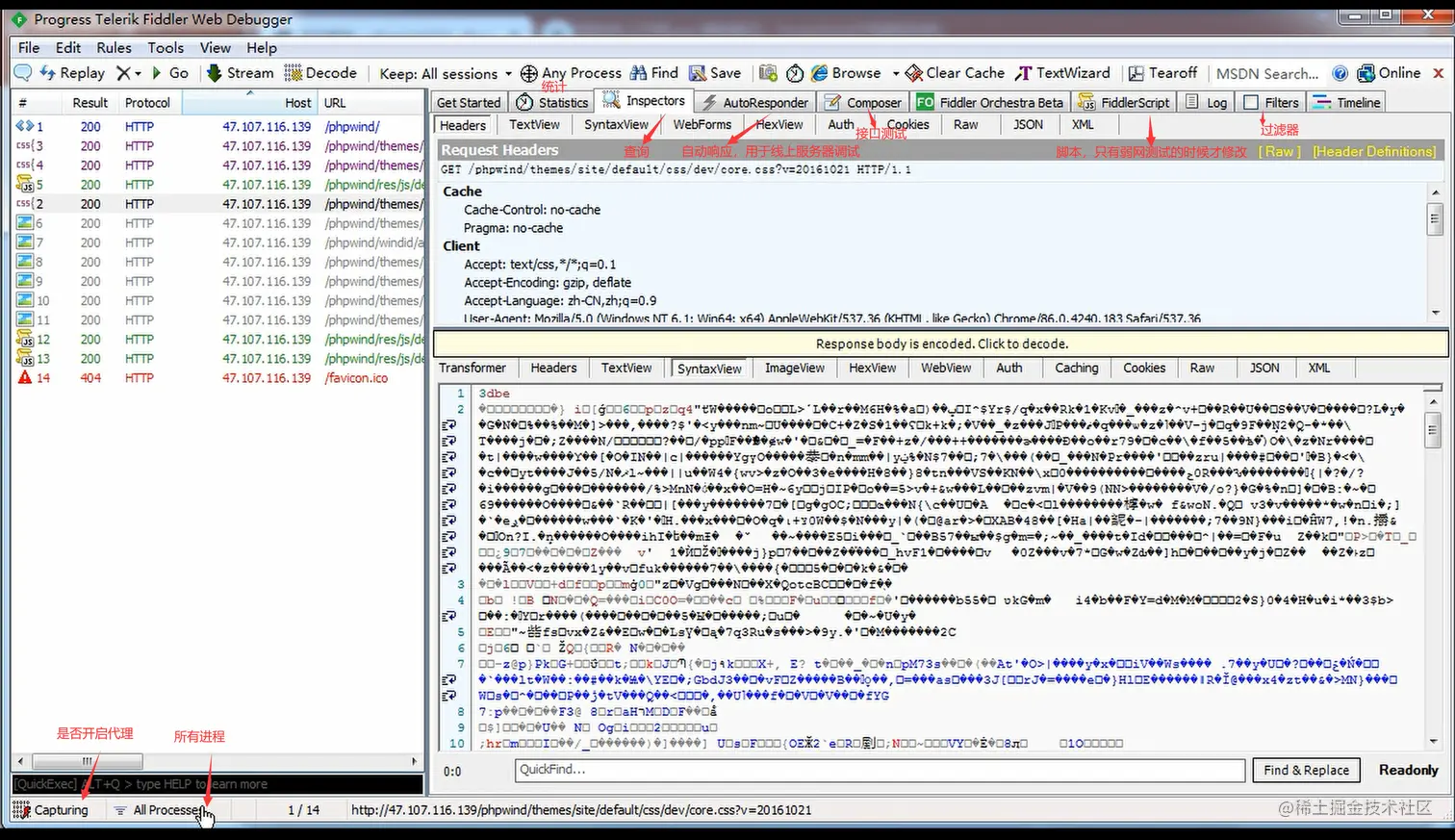The width and height of the screenshot is (1455, 840).
Task: Sort sessions by the Protocol column header
Action: 147,103
